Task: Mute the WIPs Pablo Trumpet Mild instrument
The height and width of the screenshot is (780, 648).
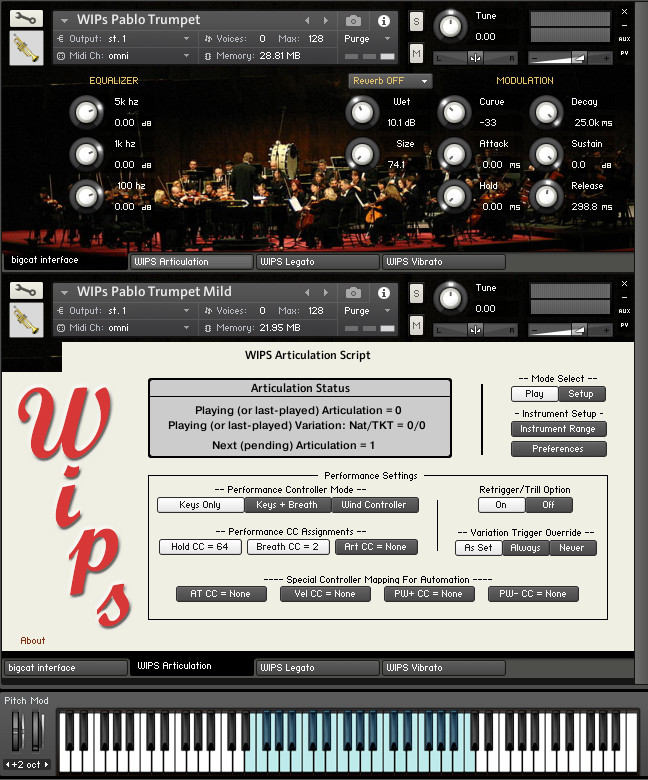Action: 416,325
